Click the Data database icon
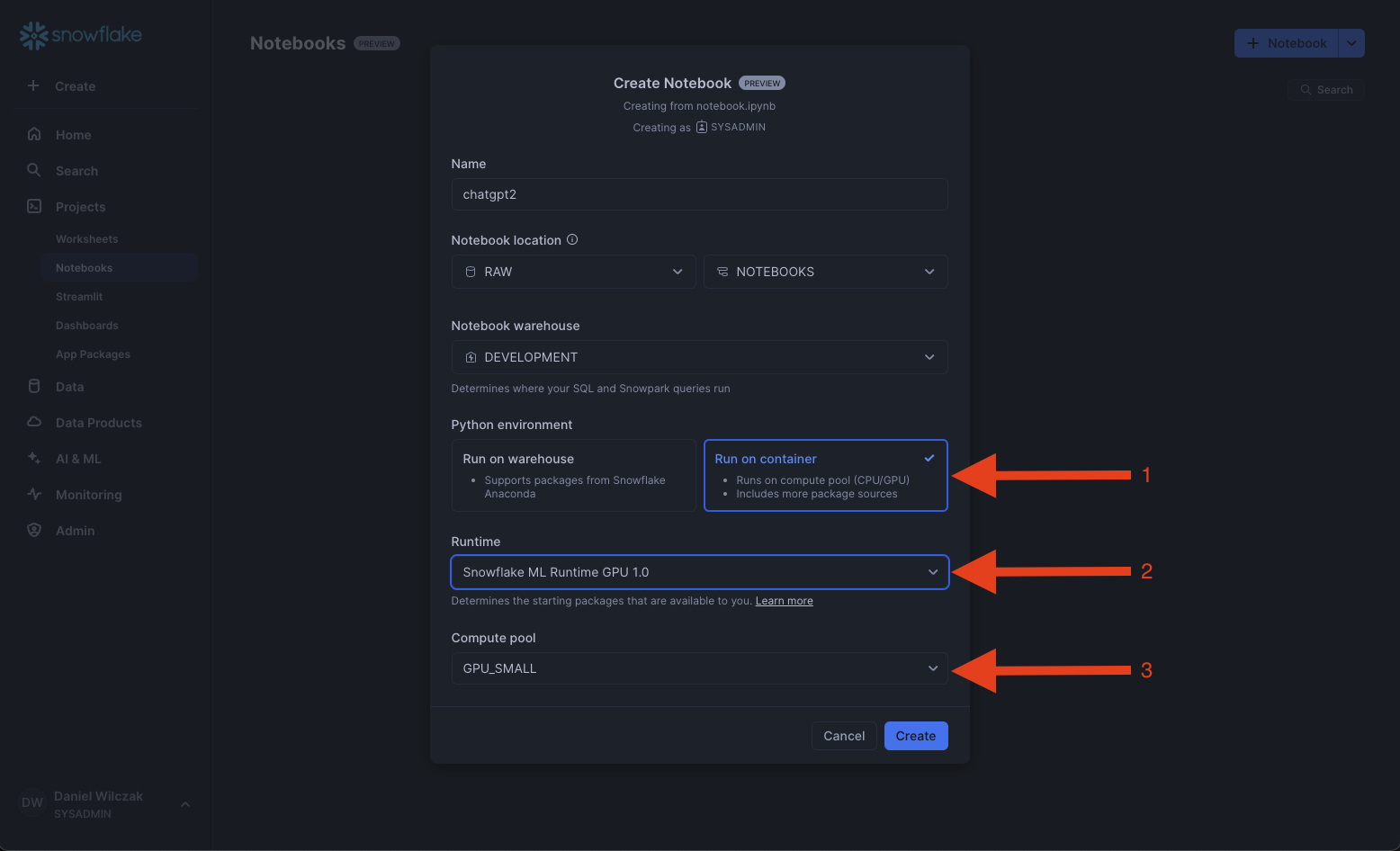 point(34,386)
